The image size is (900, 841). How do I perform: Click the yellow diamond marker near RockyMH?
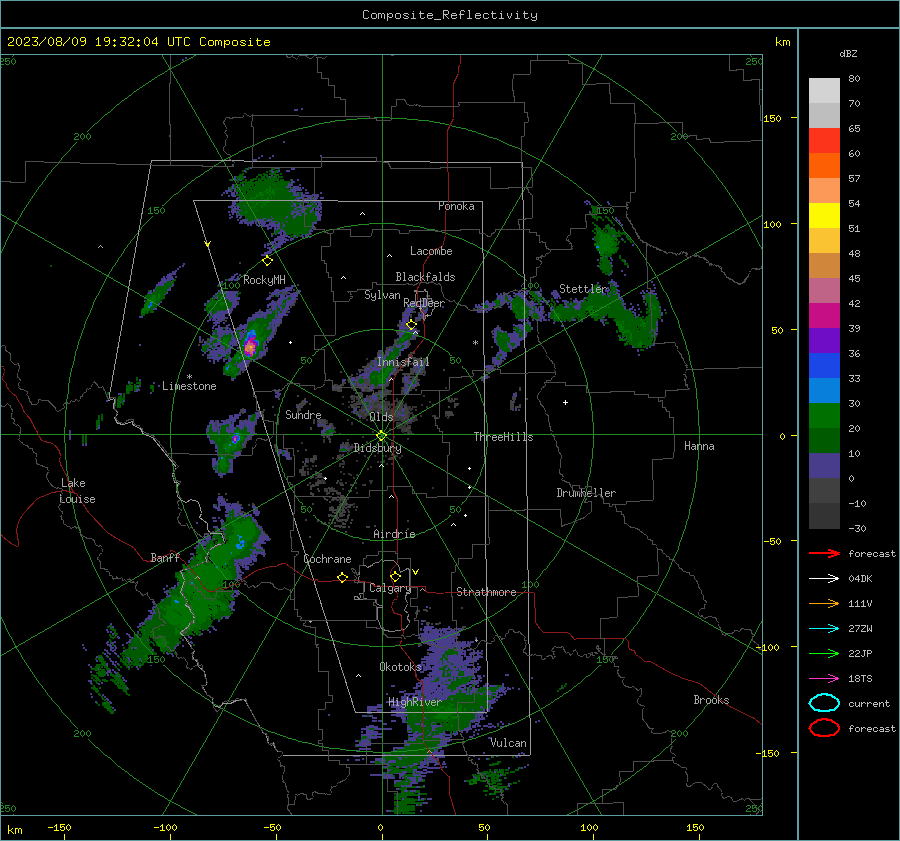tap(267, 261)
